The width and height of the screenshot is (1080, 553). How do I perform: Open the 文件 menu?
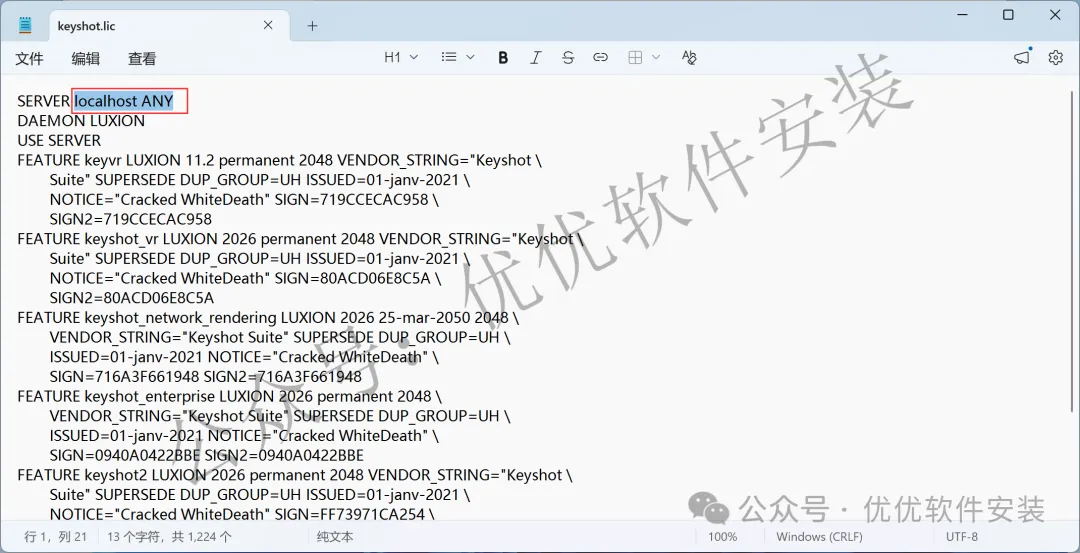pyautogui.click(x=30, y=59)
